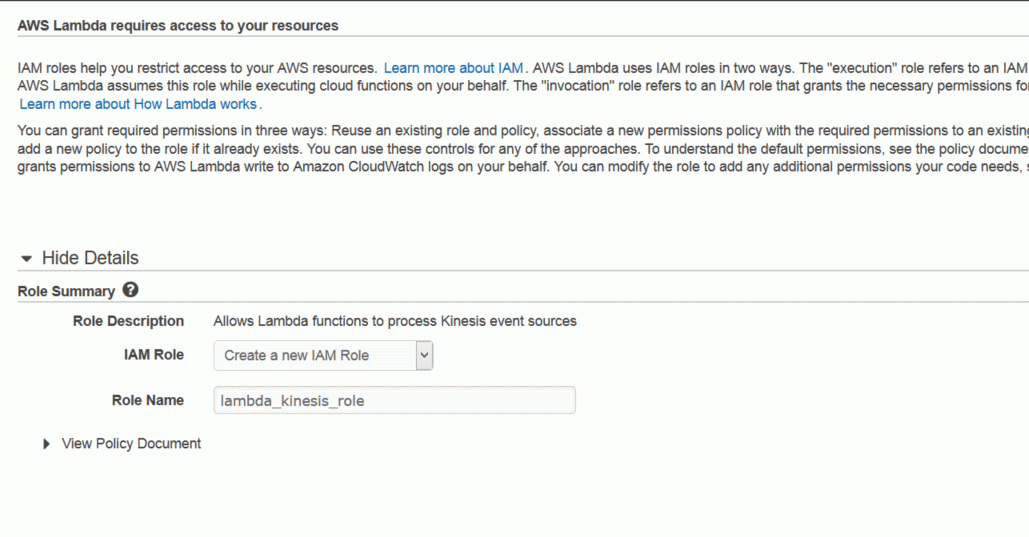The width and height of the screenshot is (1029, 537).
Task: Click 'AWS Lambda requires access to your resources' heading
Action: click(178, 26)
